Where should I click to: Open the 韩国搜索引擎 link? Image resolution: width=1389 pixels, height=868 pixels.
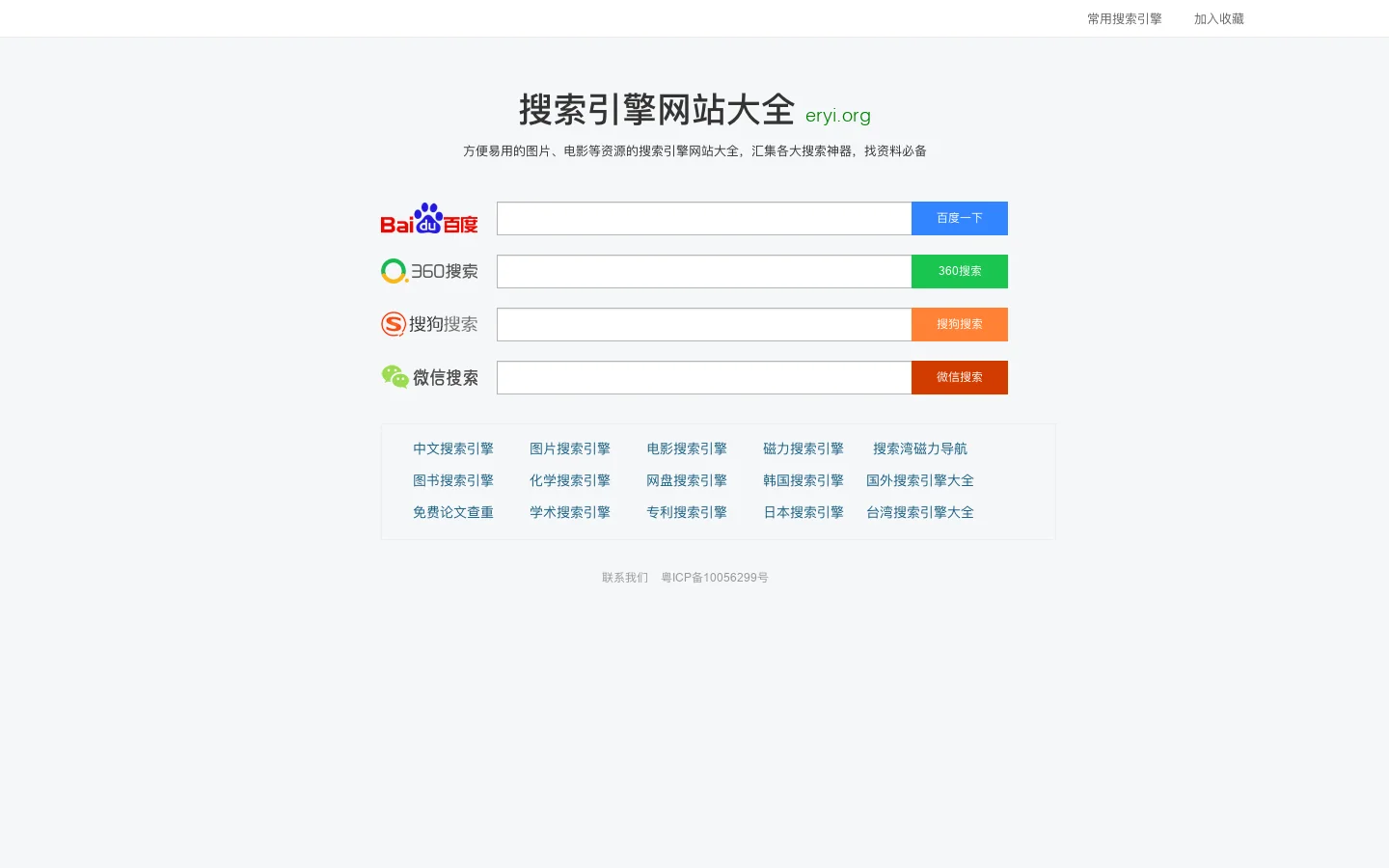pyautogui.click(x=803, y=480)
